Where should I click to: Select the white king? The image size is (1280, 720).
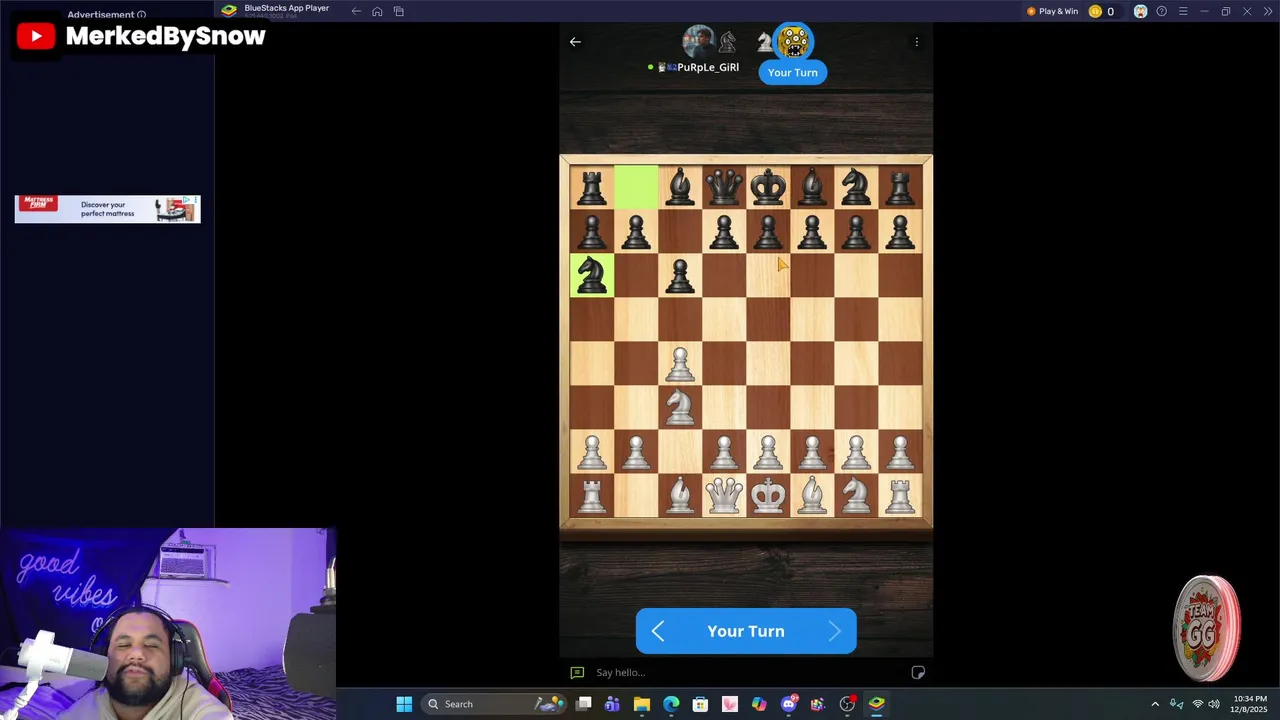tap(768, 495)
